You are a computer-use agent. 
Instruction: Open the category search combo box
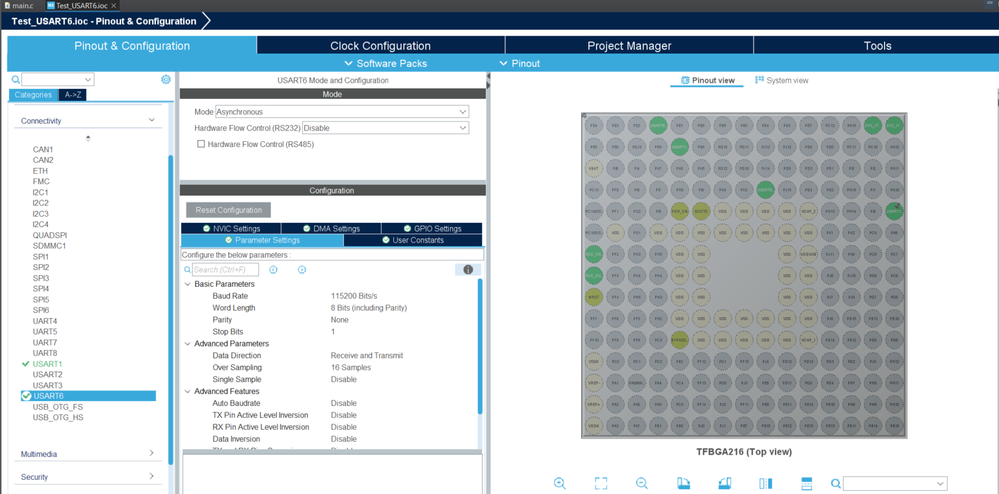57,80
